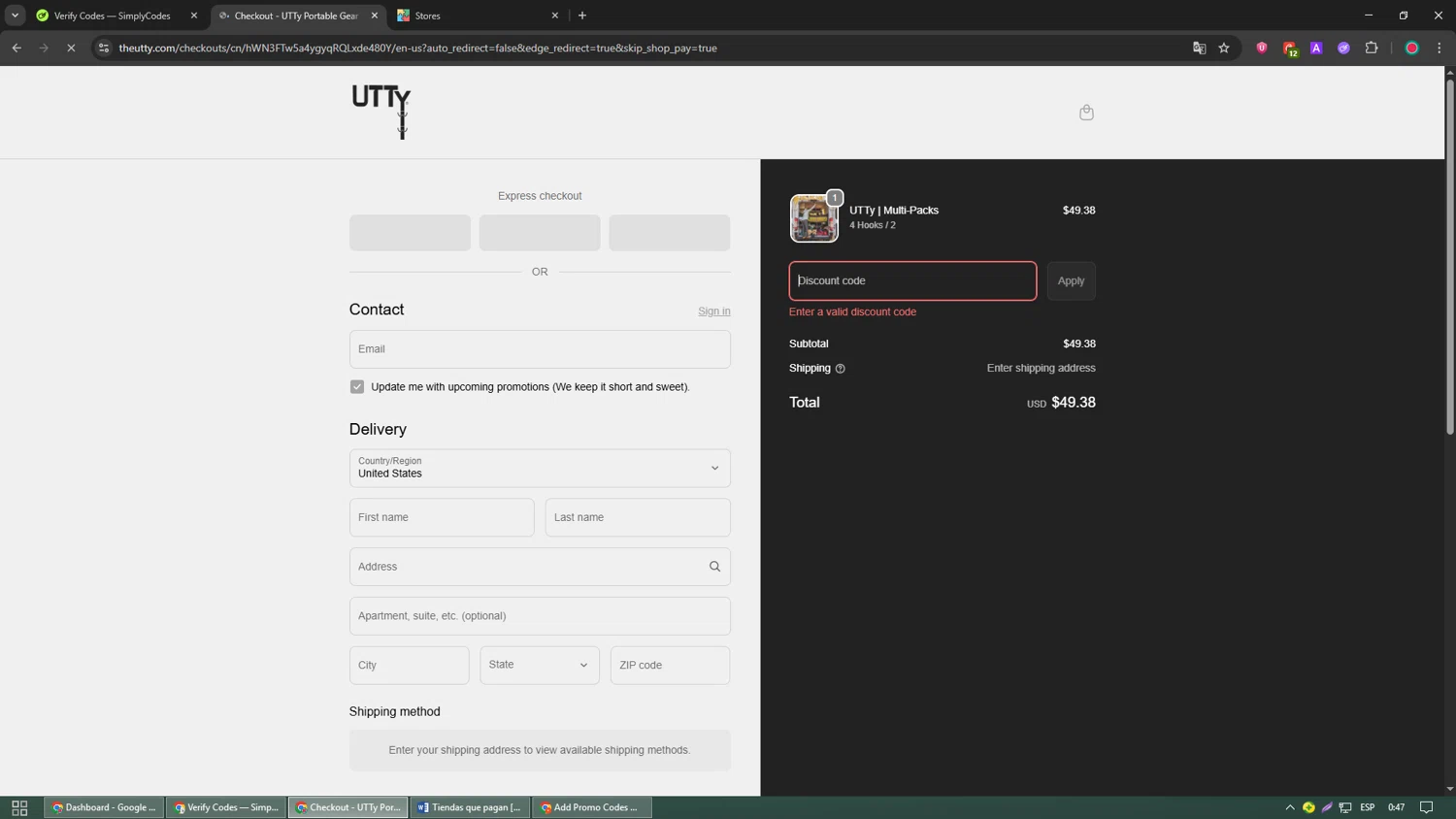Click the third express checkout button
1456x819 pixels.
pos(669,233)
